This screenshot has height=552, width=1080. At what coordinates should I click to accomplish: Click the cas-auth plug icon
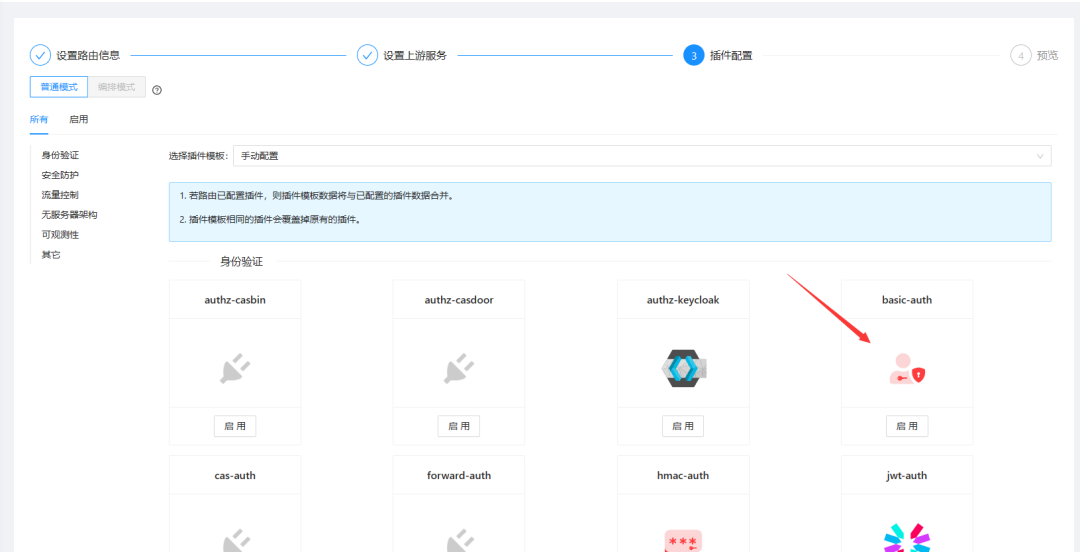(x=235, y=542)
